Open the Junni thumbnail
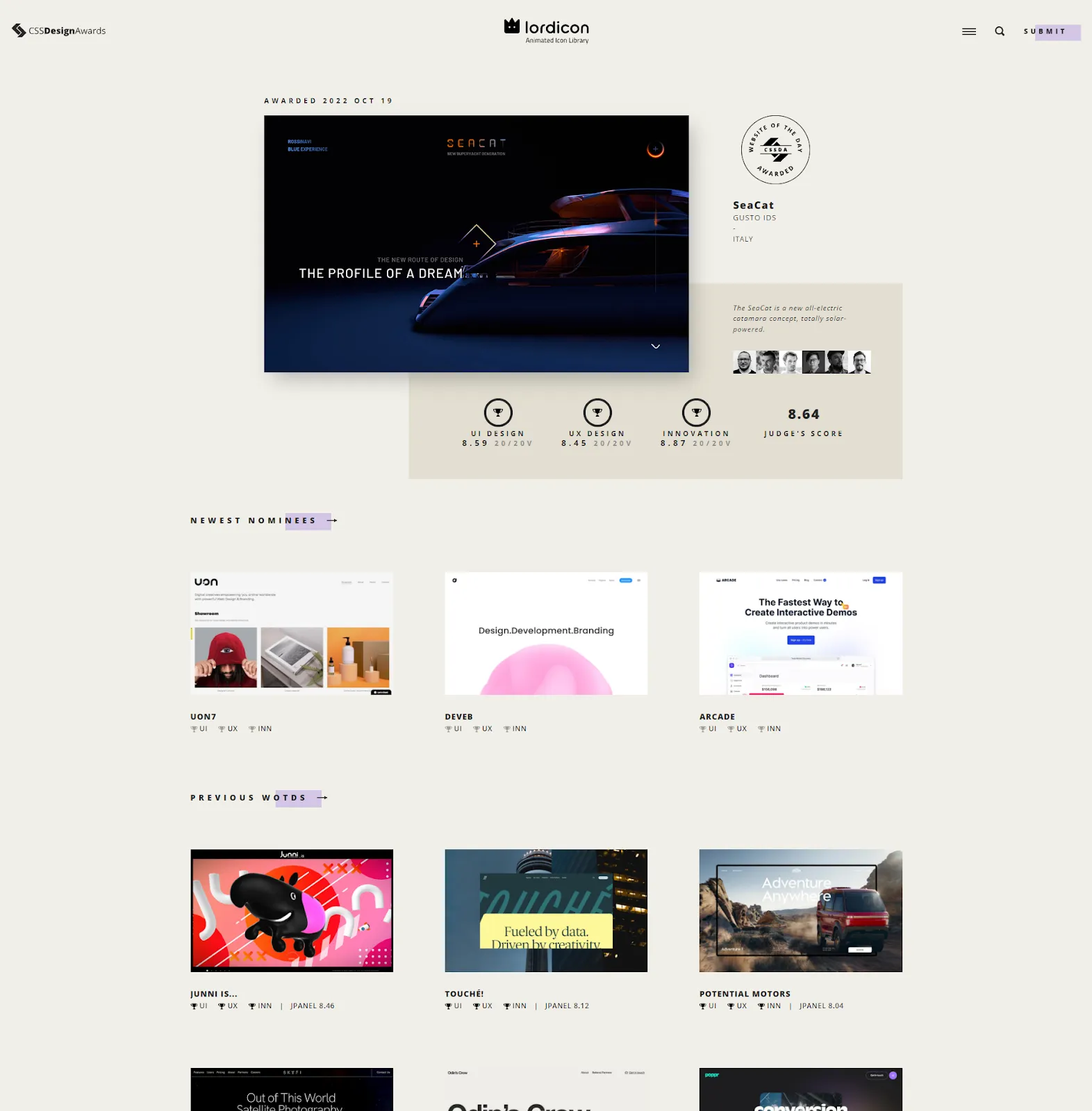1092x1111 pixels. click(292, 910)
